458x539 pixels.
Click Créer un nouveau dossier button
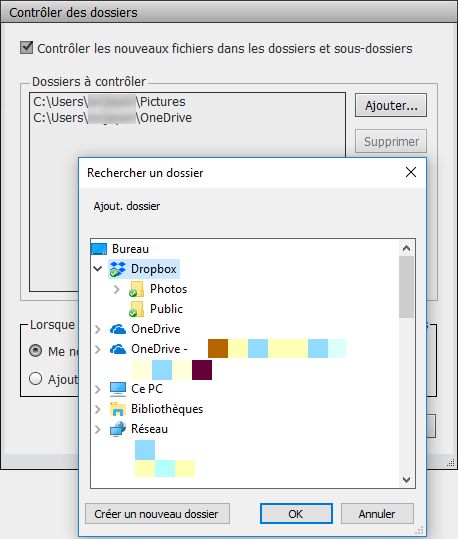[x=157, y=514]
